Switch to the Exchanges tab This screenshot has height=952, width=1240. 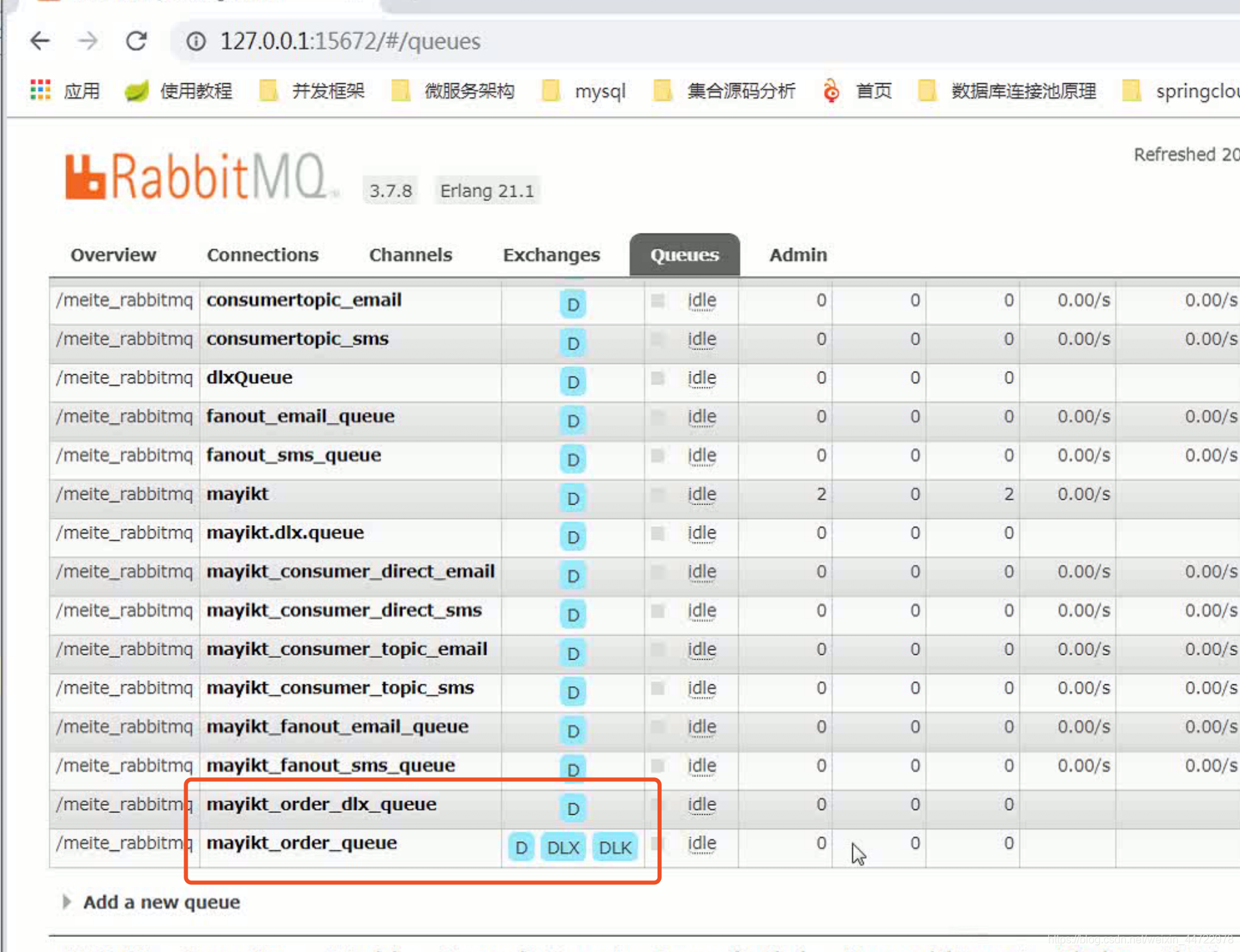point(552,255)
